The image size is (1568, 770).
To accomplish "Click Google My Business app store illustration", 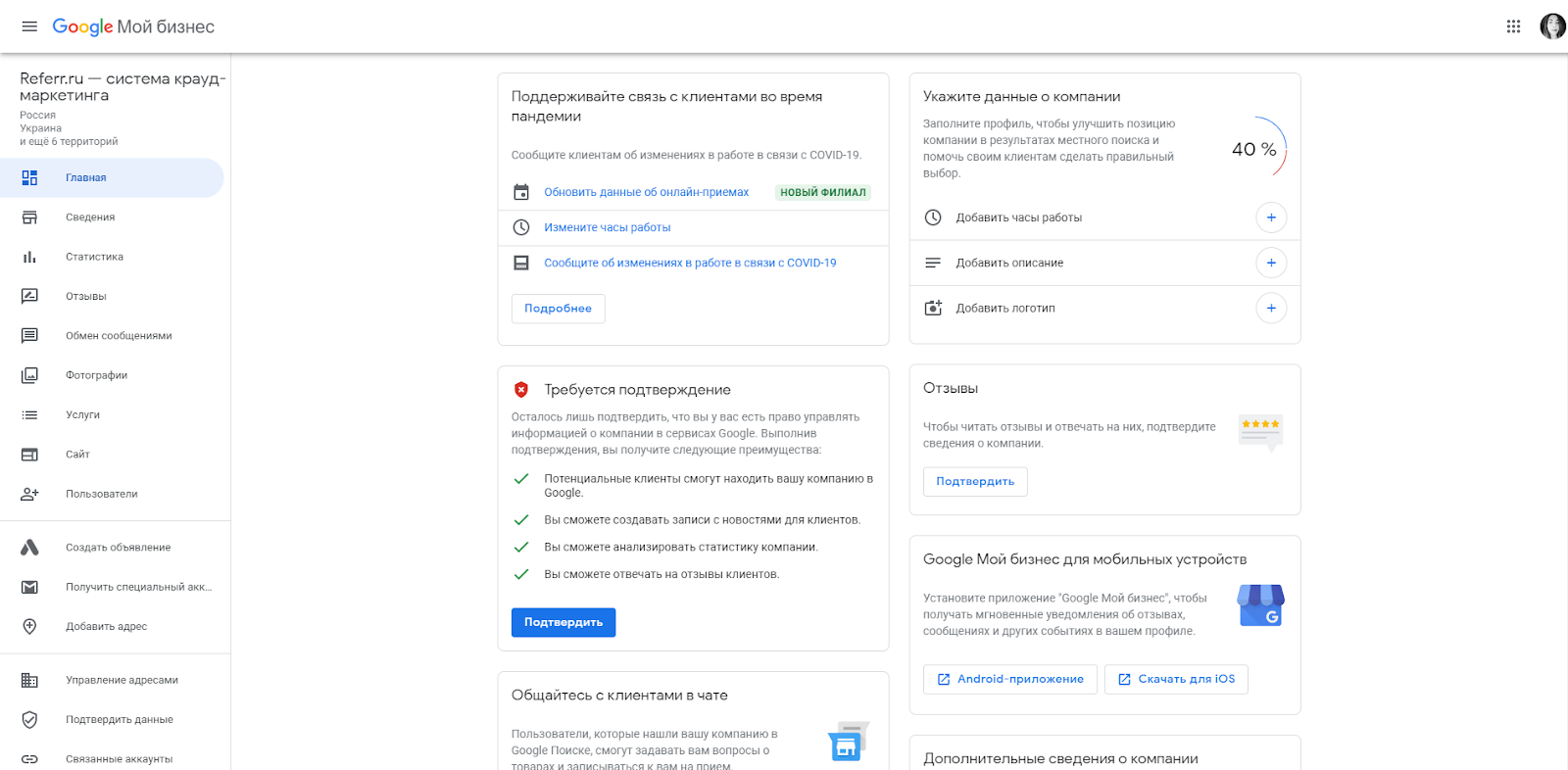I will click(1260, 605).
